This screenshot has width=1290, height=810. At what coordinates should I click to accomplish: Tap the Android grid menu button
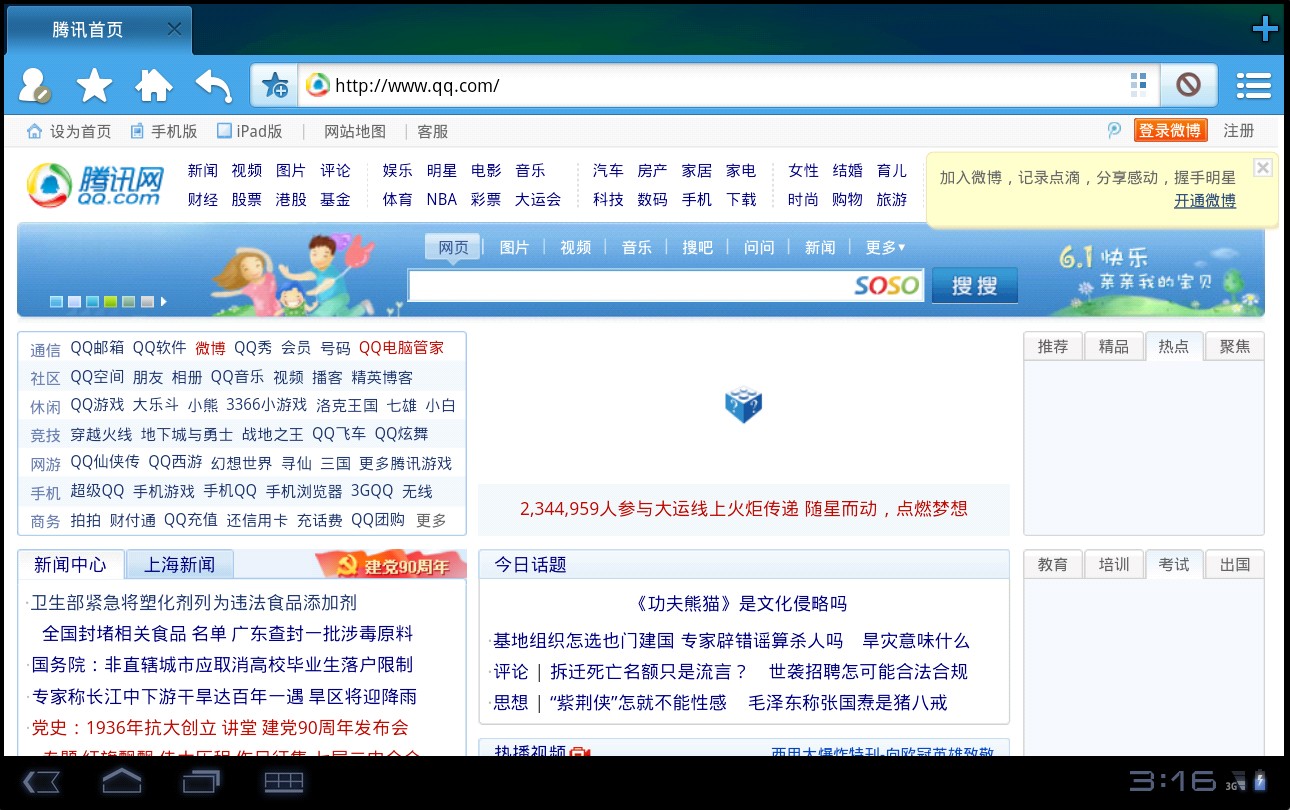click(284, 782)
